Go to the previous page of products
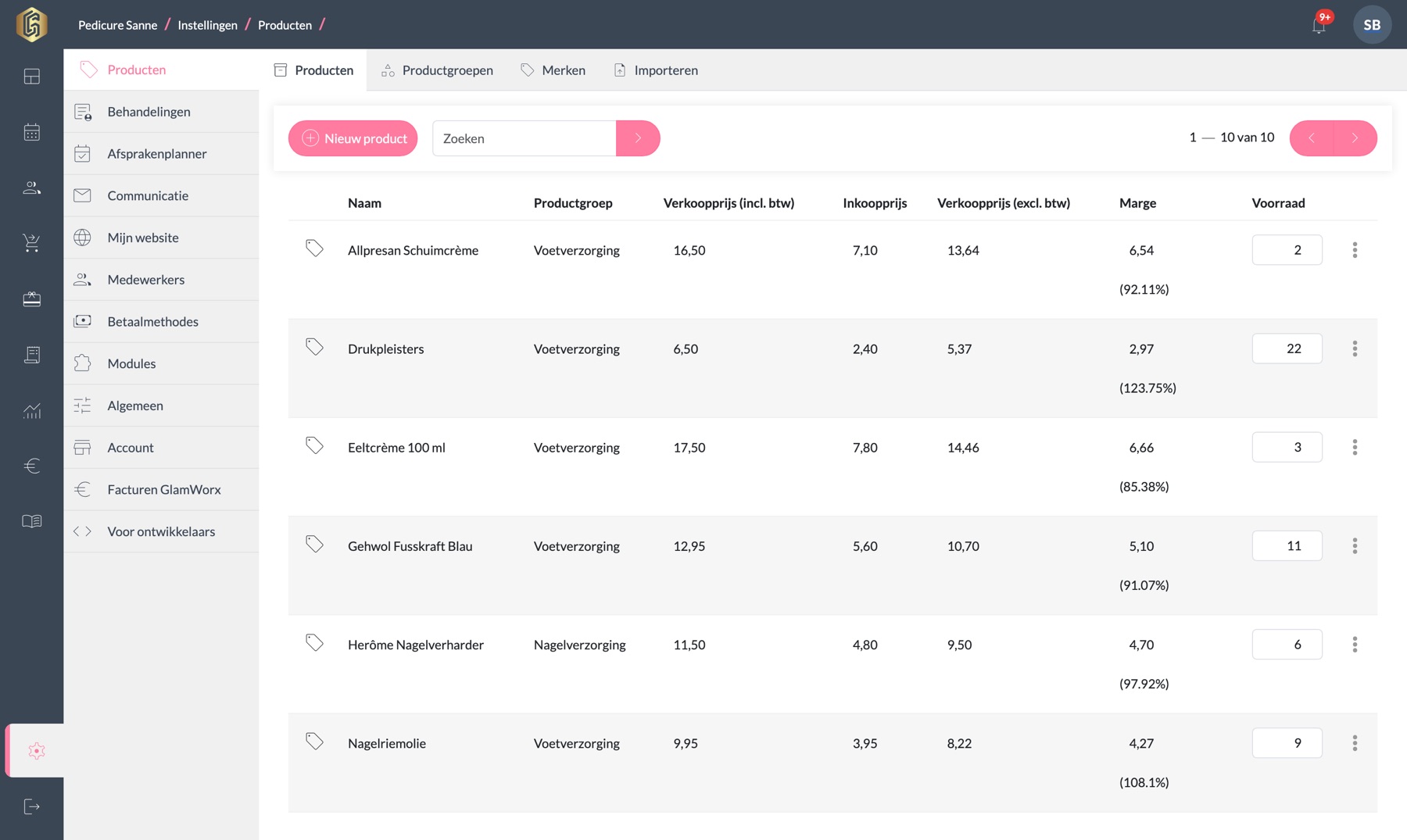 (x=1312, y=138)
